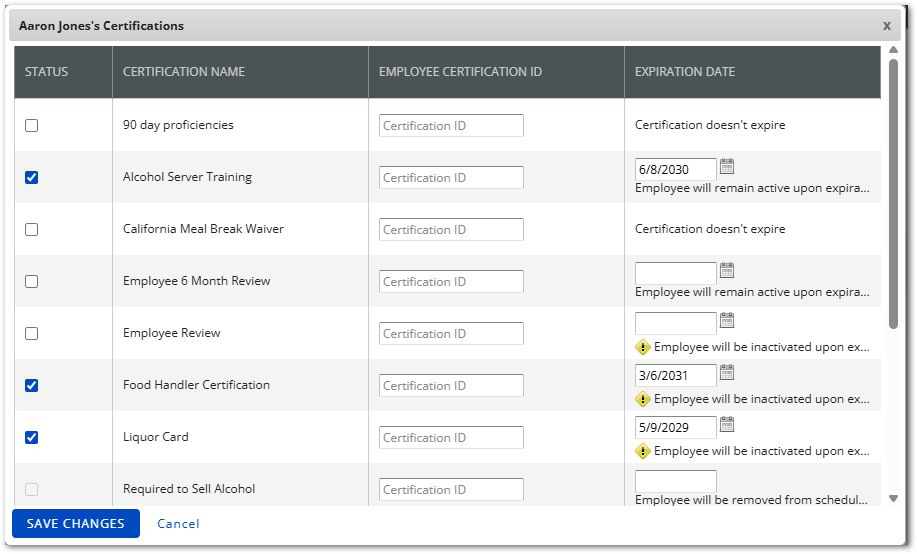
Task: Click the 'Employee 6 Month Review' name
Action: pyautogui.click(x=196, y=281)
